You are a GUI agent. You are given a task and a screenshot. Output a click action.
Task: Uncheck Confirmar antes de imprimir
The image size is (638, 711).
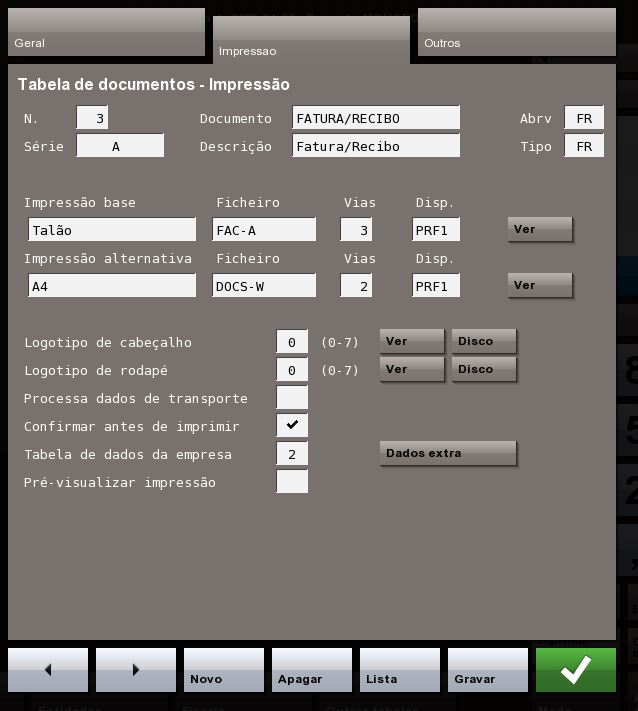(292, 426)
